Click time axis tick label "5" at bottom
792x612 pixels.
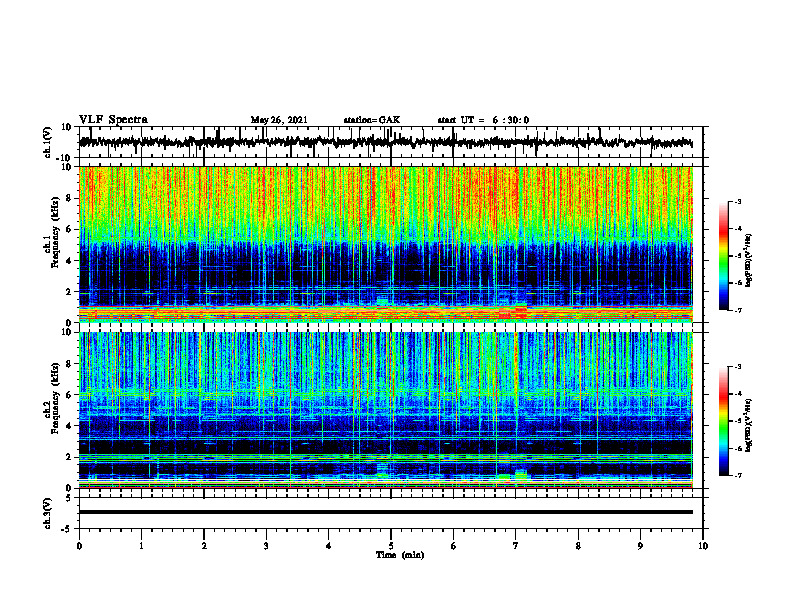pos(391,546)
